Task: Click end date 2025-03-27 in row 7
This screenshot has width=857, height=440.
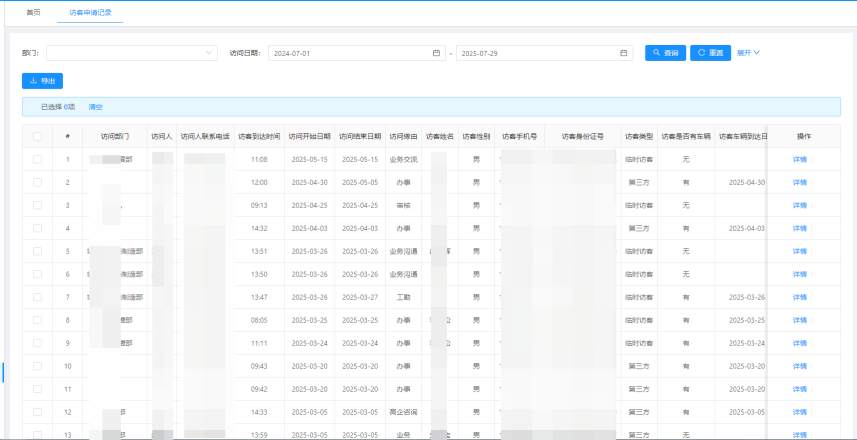Action: [360, 297]
